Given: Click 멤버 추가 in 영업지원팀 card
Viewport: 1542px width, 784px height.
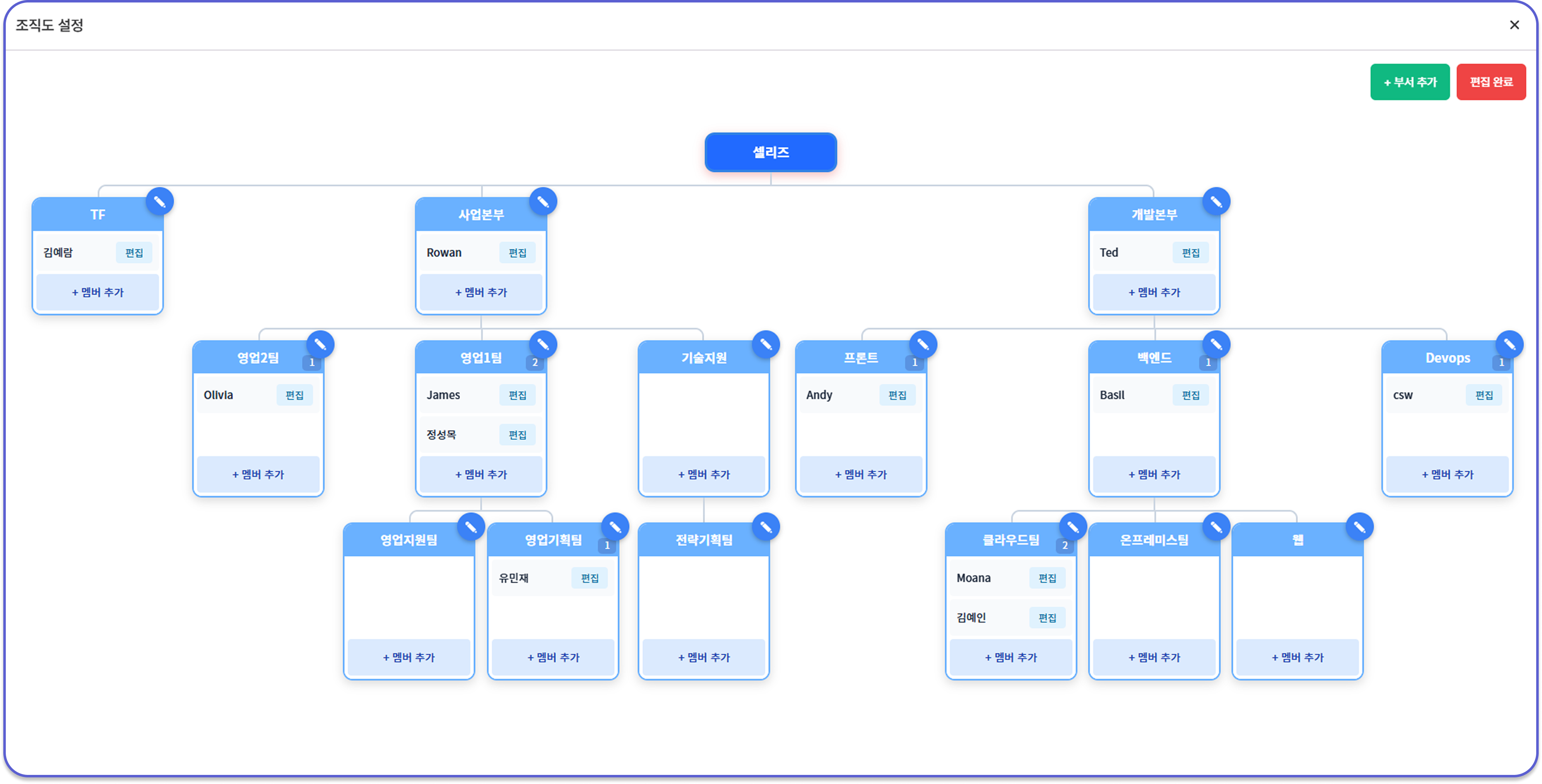Looking at the screenshot, I should (409, 657).
